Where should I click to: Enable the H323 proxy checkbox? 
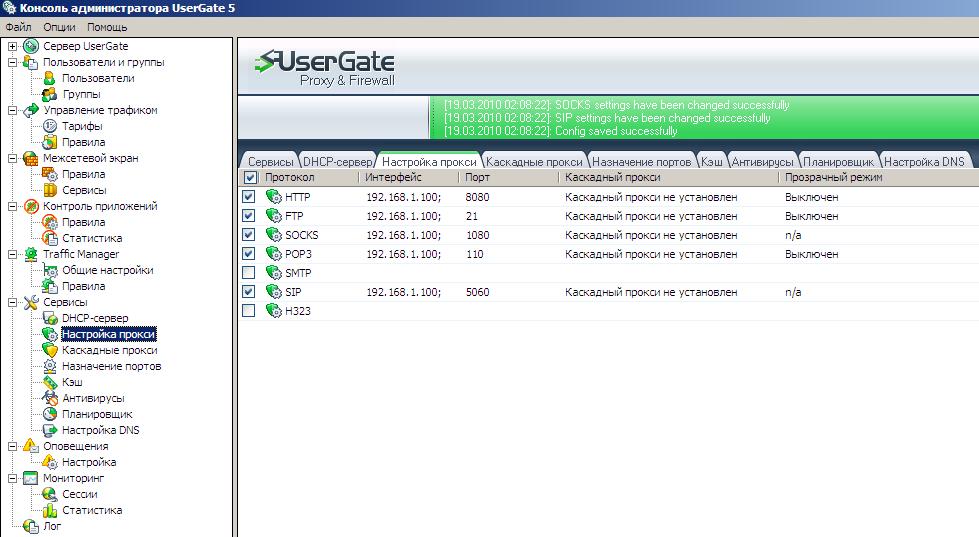[x=248, y=311]
